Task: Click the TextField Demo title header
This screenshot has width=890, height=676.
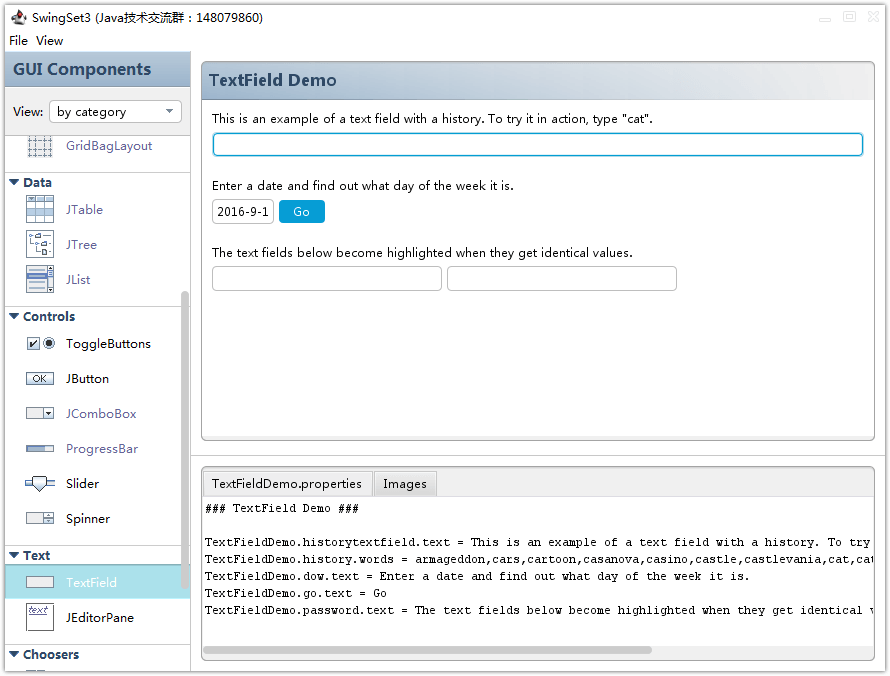Action: tap(538, 81)
